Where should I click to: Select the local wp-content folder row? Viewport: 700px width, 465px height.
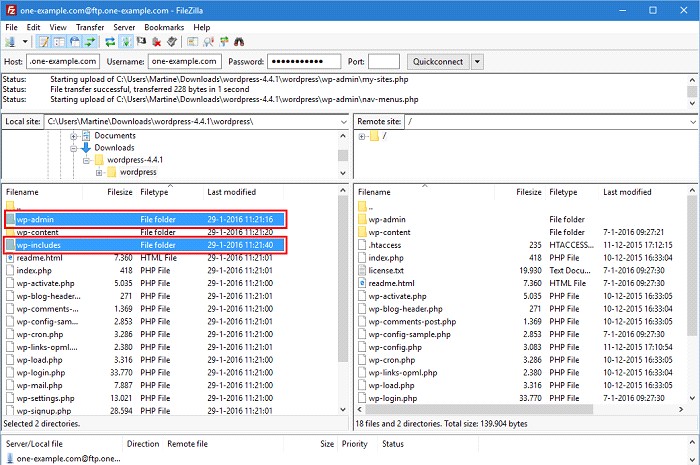click(x=146, y=232)
